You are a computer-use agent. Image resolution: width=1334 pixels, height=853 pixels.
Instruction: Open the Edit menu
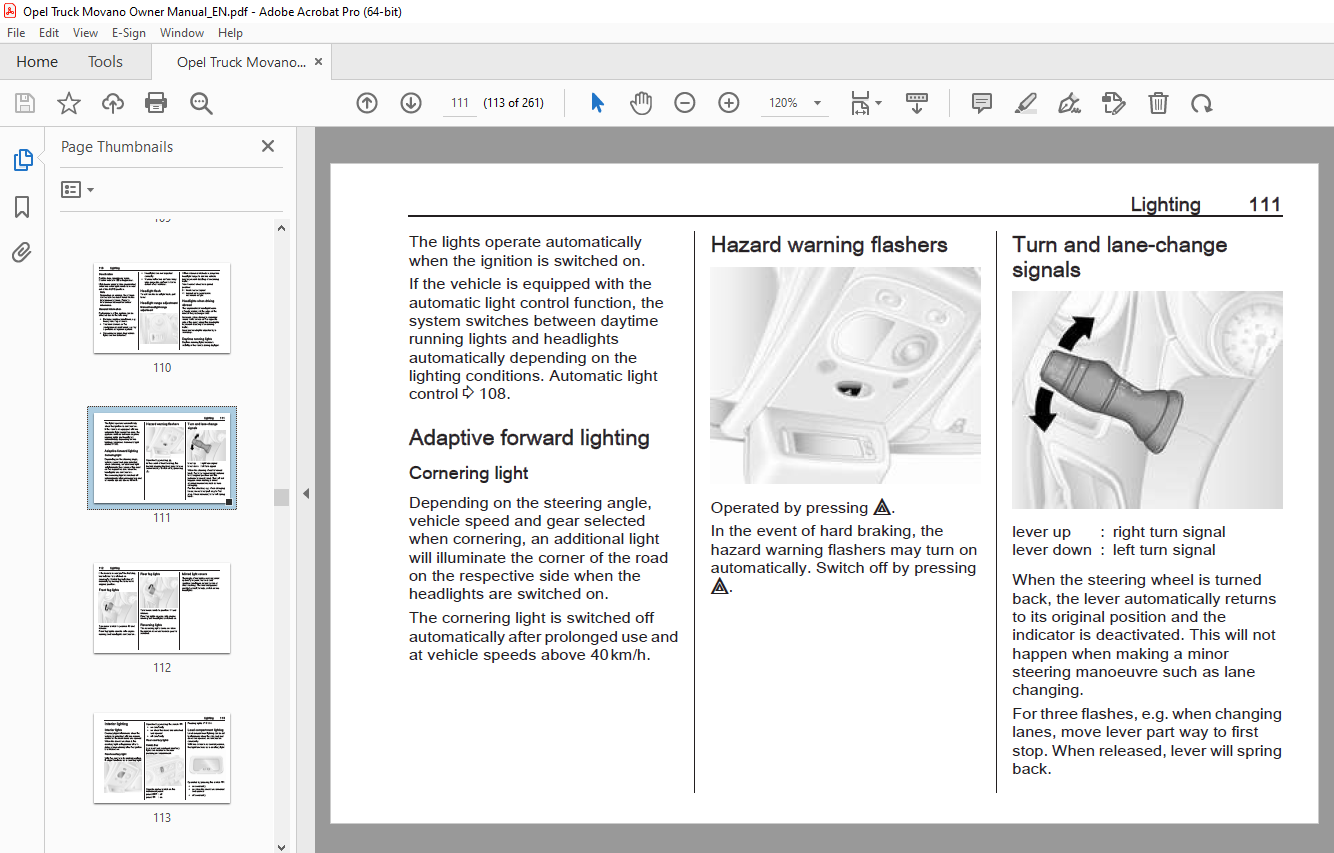pyautogui.click(x=49, y=33)
